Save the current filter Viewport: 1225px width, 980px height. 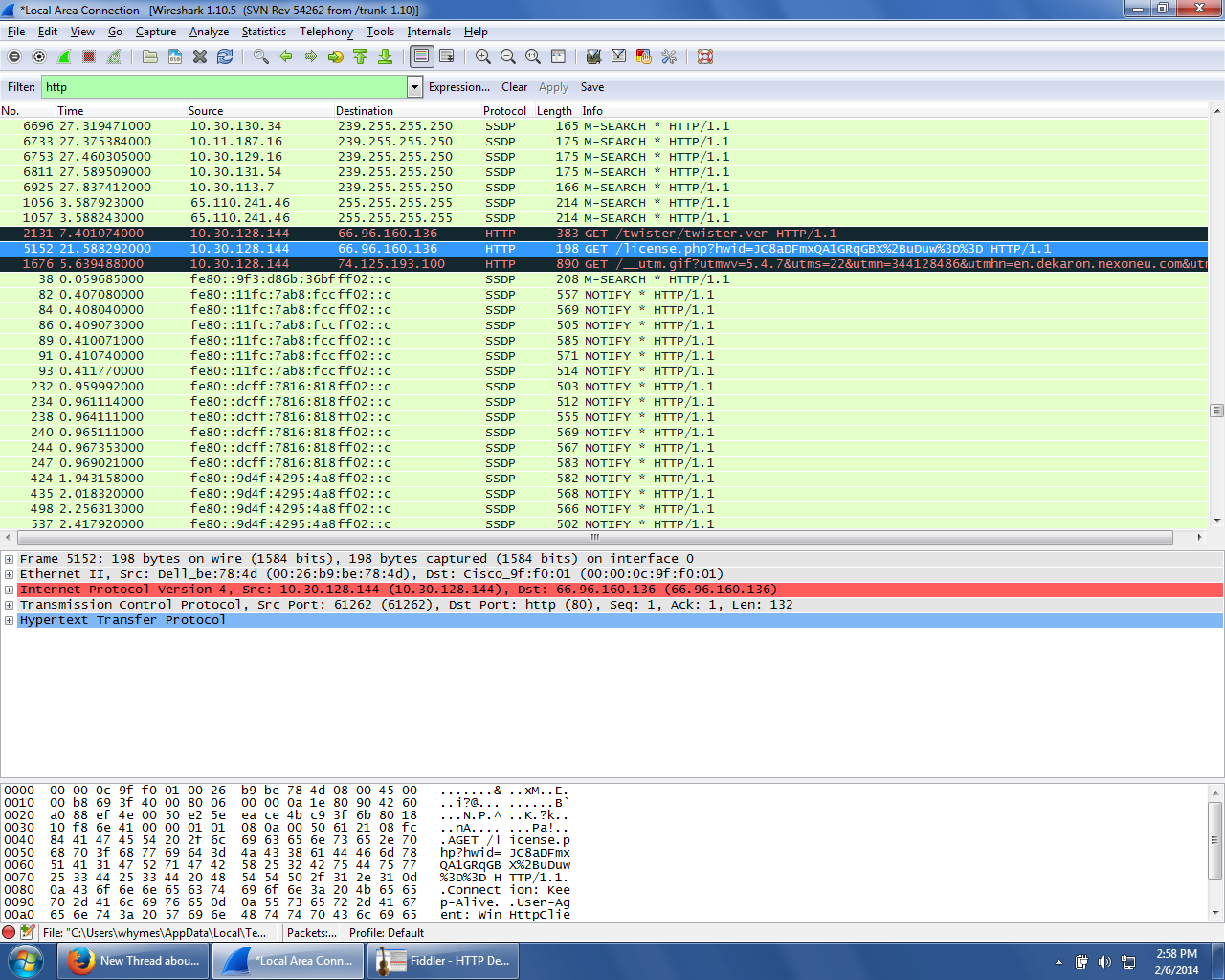point(592,87)
